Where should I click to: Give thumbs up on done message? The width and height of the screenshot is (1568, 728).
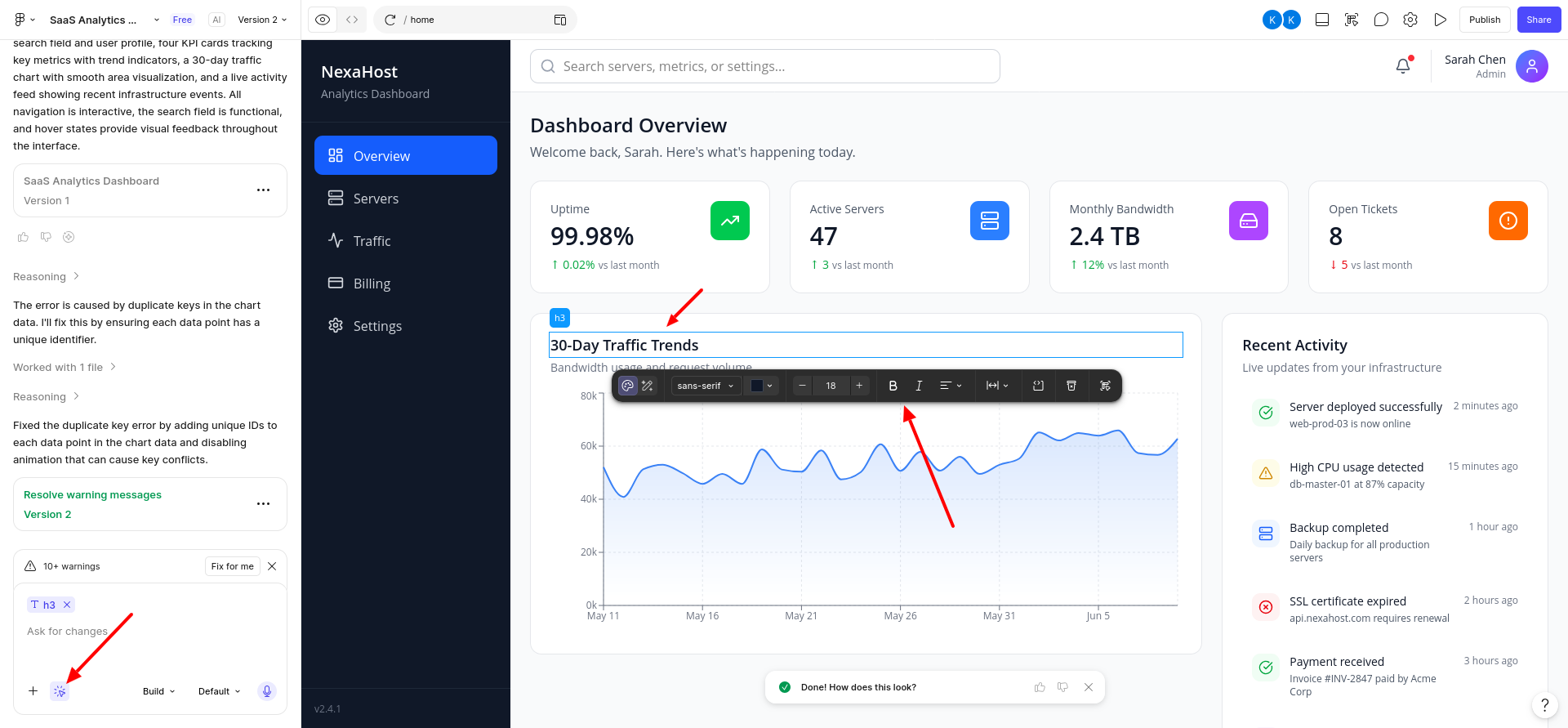[1040, 687]
